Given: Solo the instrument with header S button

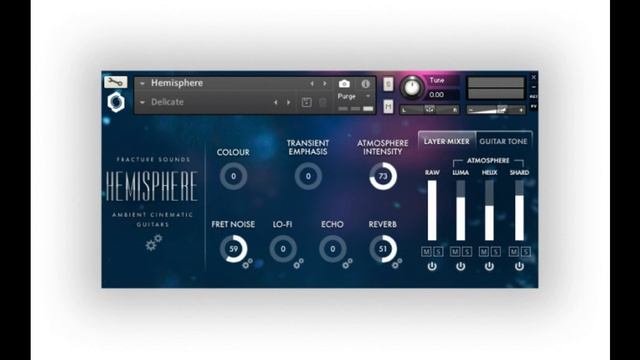Looking at the screenshot, I should pyautogui.click(x=388, y=84).
